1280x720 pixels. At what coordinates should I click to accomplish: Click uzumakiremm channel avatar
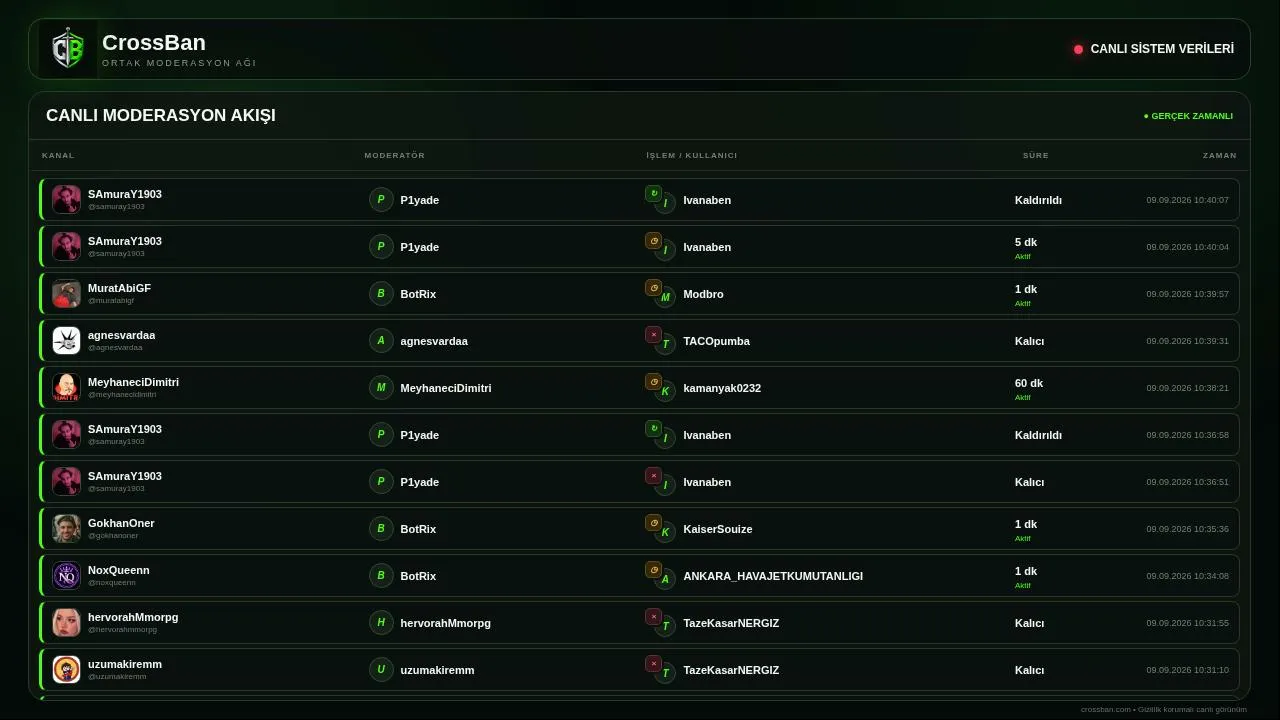click(66, 670)
